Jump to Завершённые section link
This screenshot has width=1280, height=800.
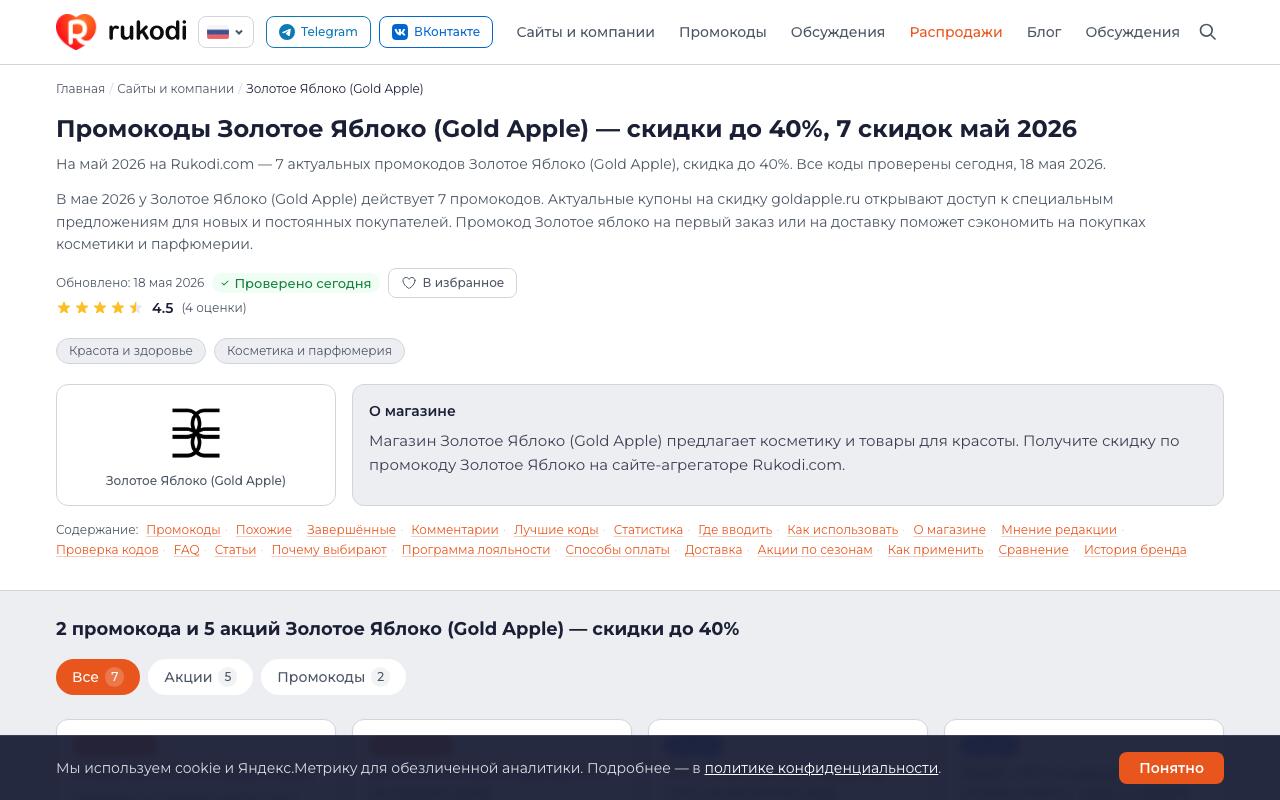tap(351, 530)
